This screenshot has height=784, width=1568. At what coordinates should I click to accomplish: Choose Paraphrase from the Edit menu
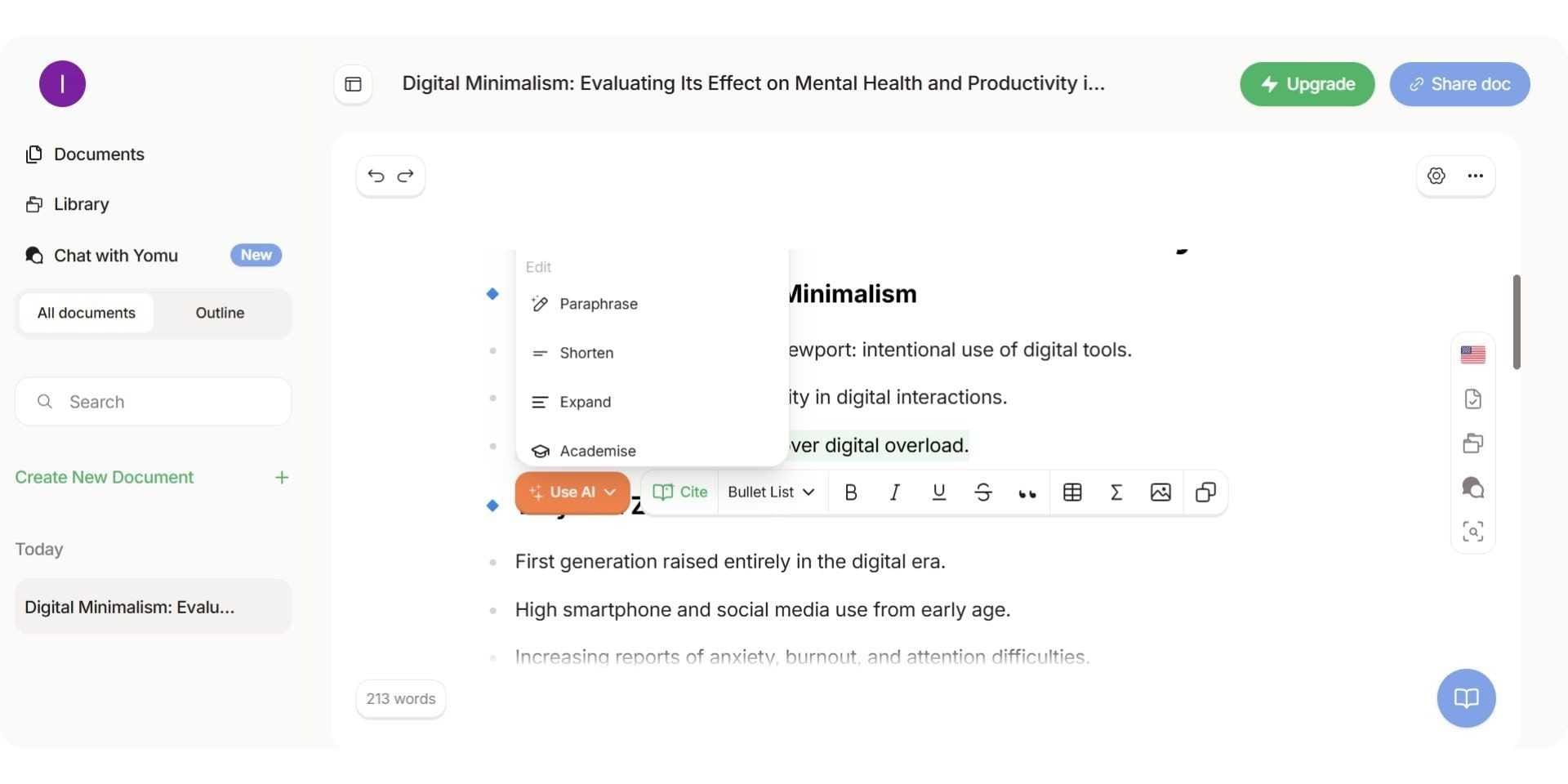point(598,304)
